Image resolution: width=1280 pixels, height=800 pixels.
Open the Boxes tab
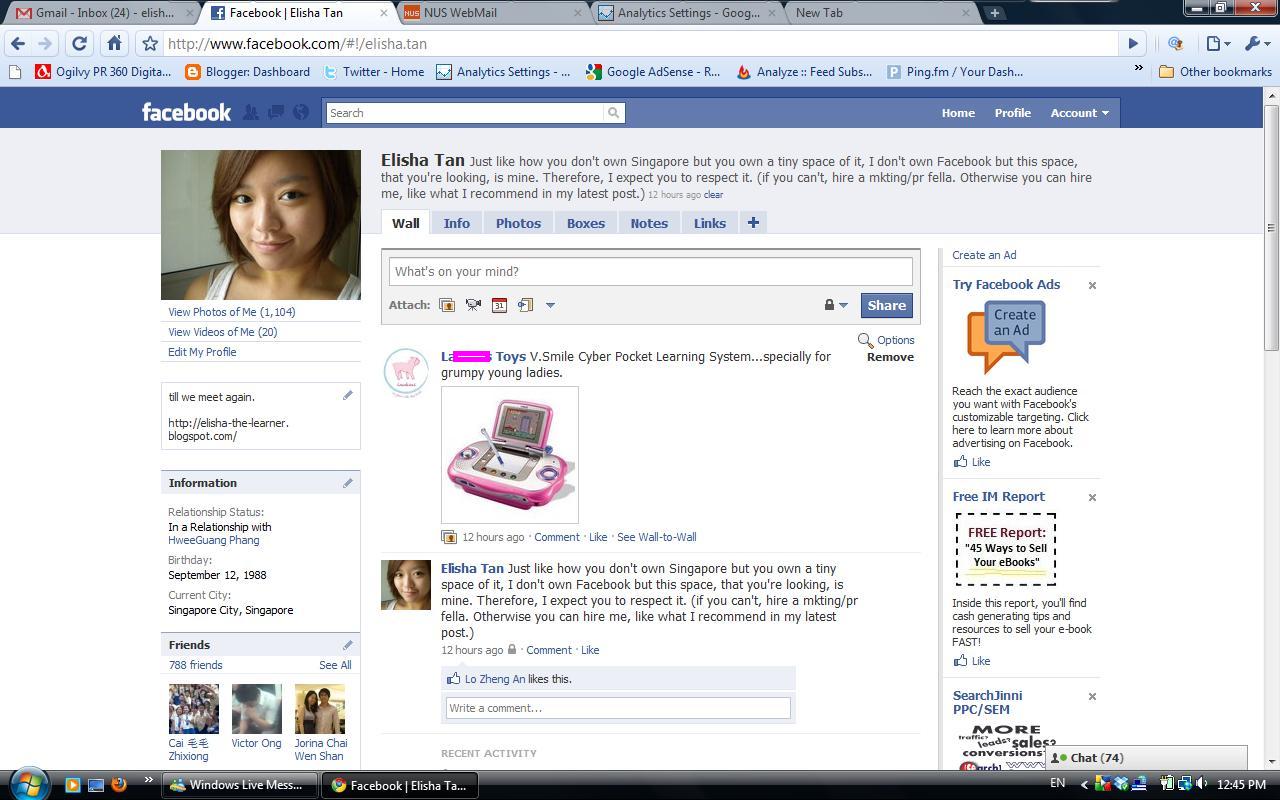pos(586,223)
